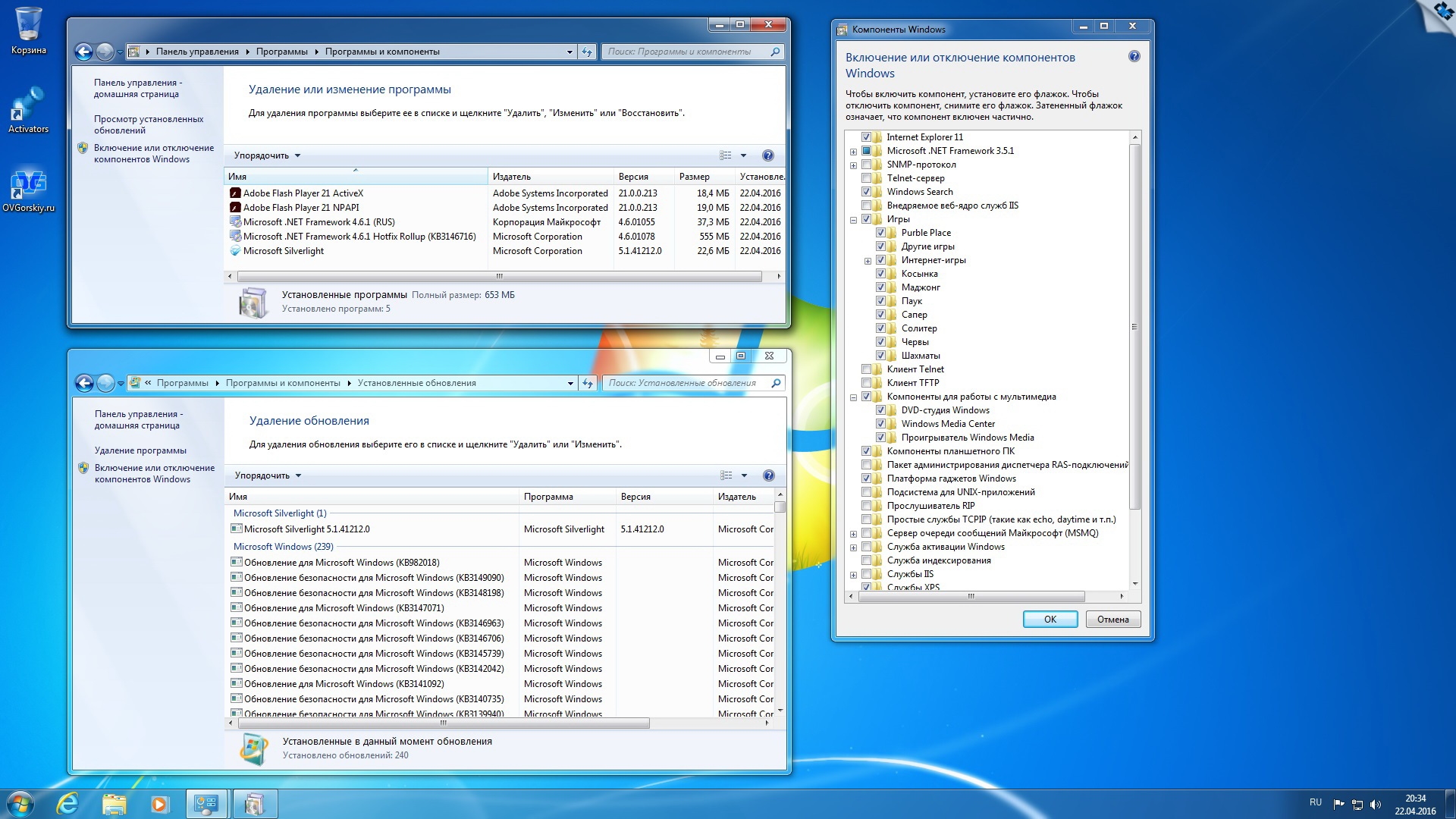Select the update KB3149090 row
1456x819 pixels.
502,578
